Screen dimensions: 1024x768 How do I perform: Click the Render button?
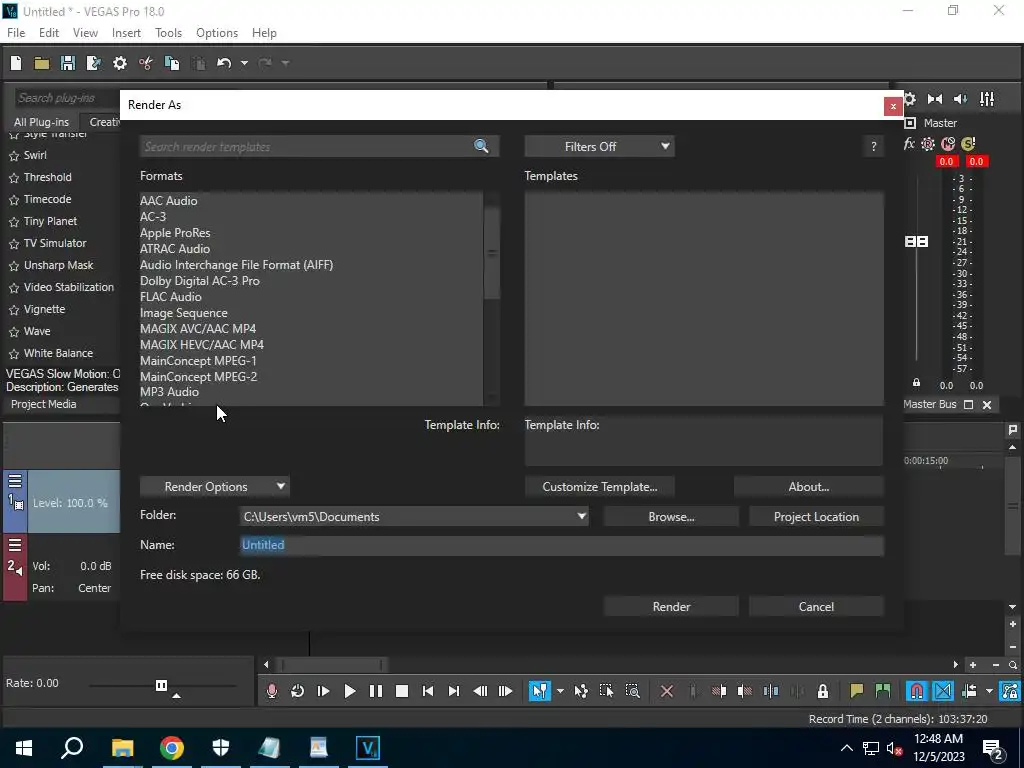pyautogui.click(x=671, y=607)
